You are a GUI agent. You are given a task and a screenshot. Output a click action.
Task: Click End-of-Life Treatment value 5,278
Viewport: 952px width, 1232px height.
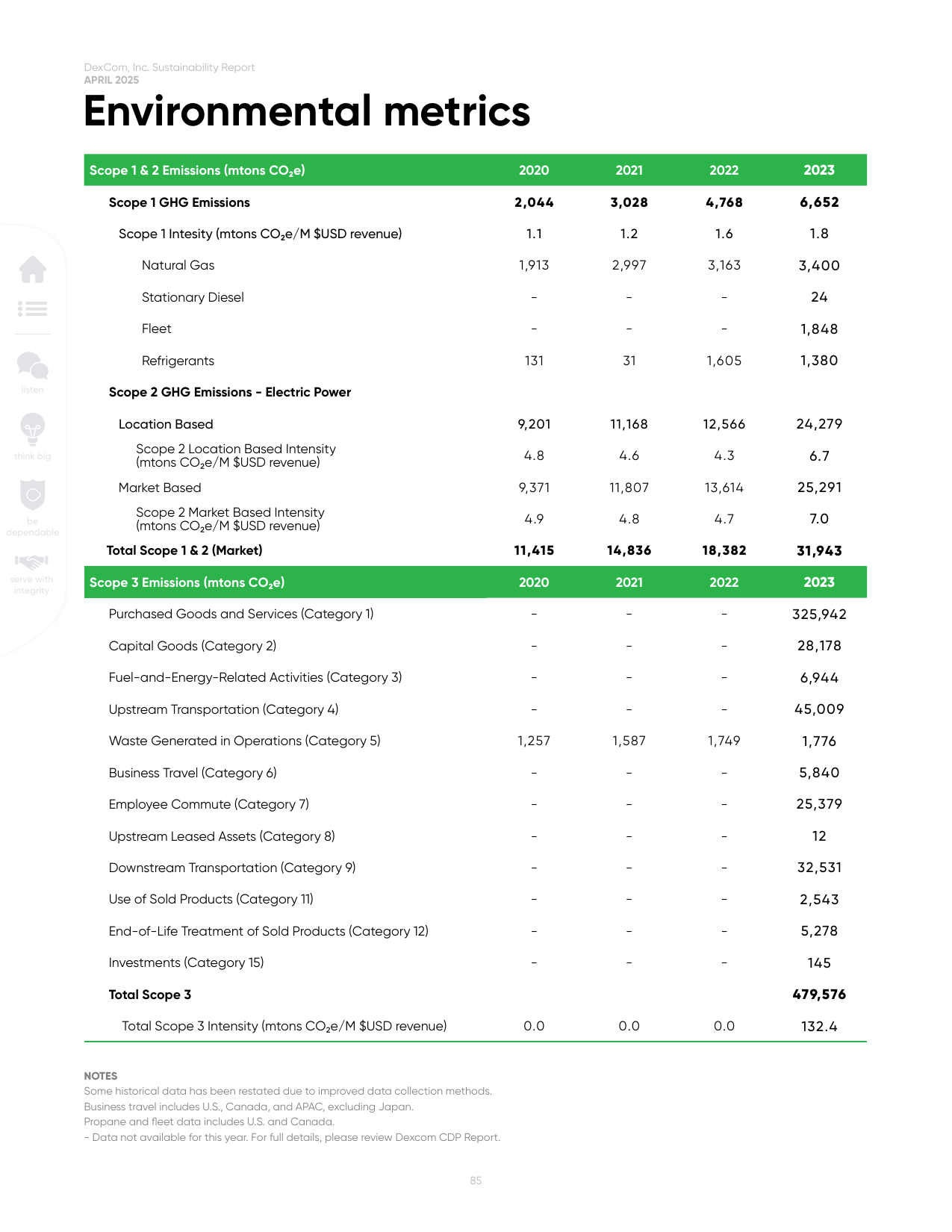pyautogui.click(x=819, y=931)
